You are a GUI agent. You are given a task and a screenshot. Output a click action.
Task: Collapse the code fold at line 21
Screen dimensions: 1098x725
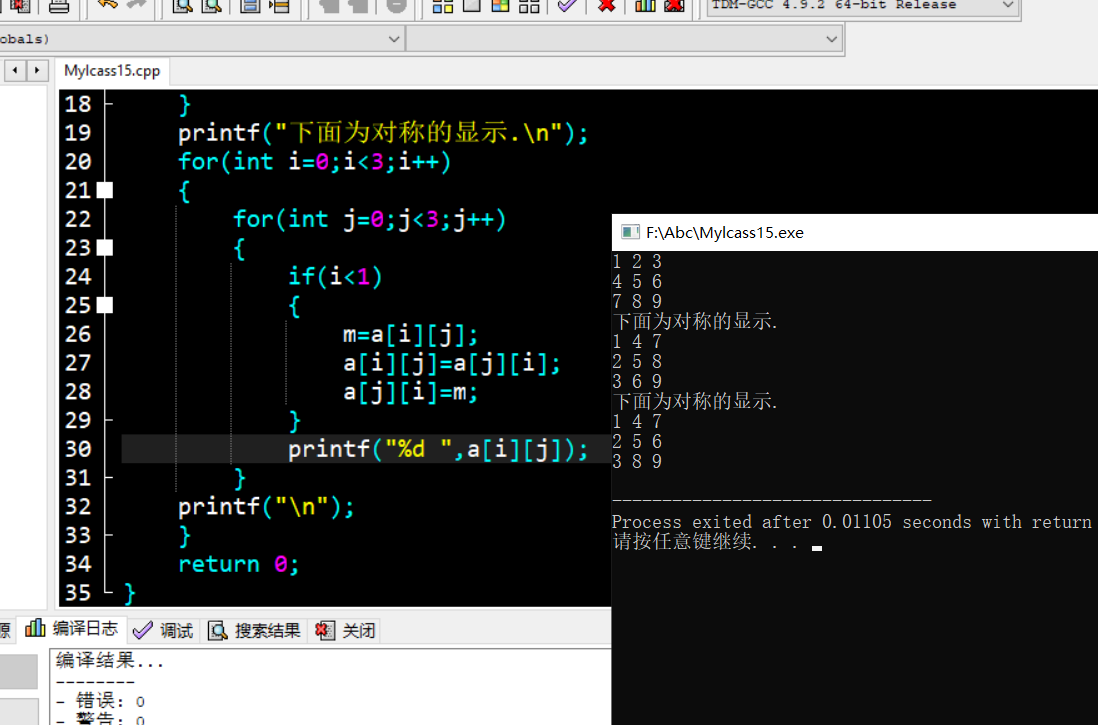coord(105,190)
